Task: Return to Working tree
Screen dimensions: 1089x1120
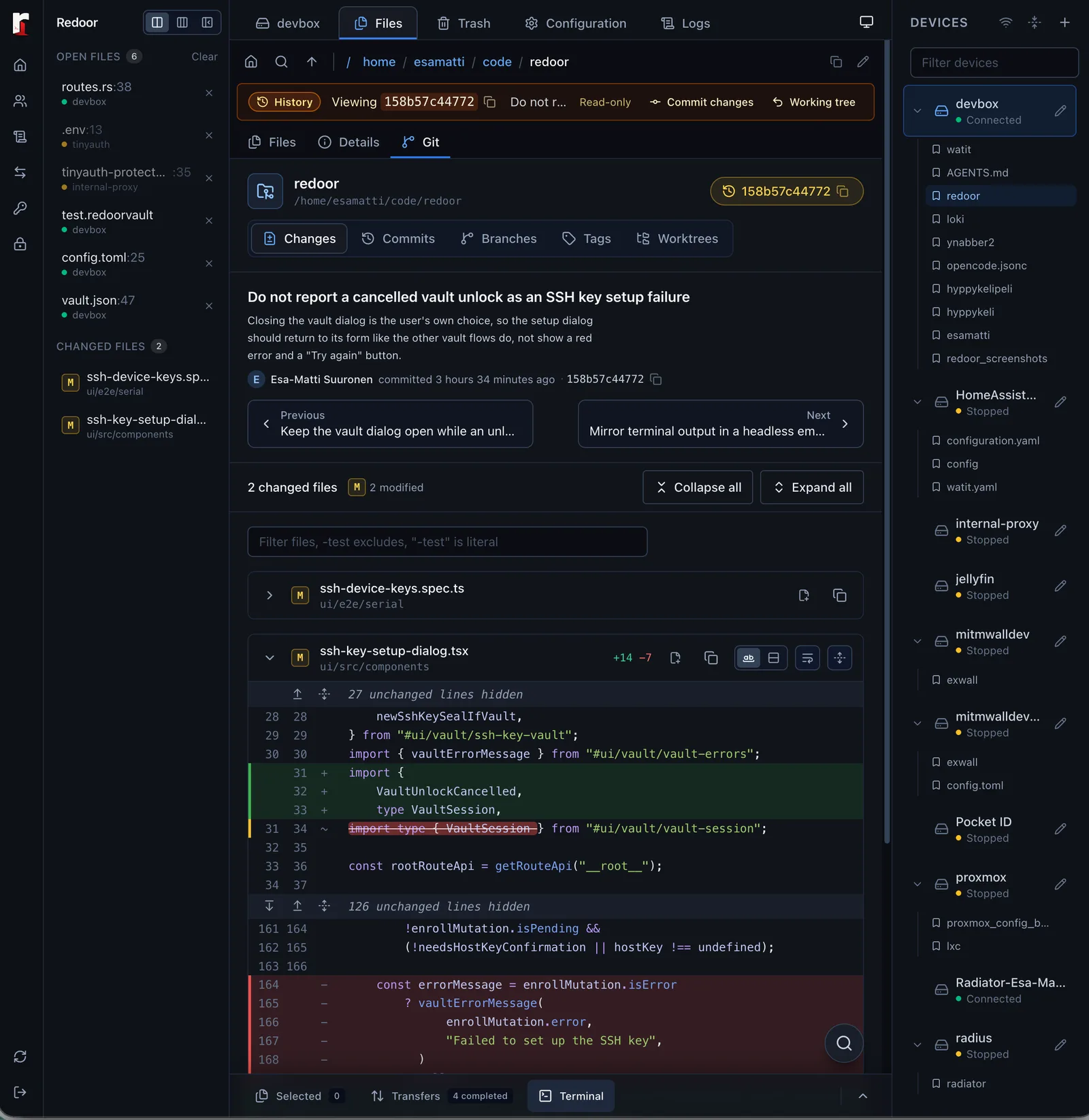Action: click(814, 102)
